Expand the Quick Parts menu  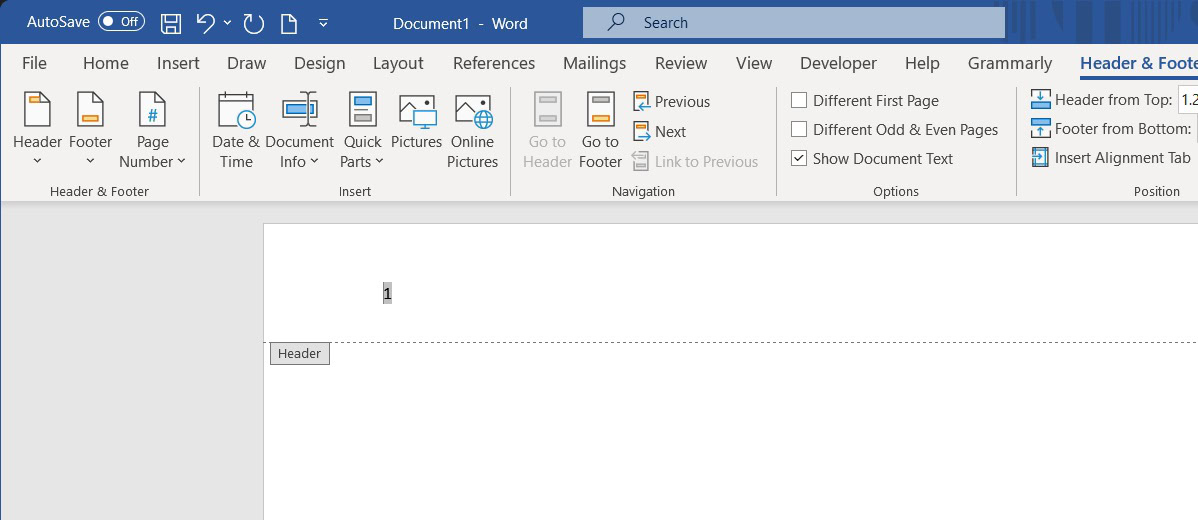[x=362, y=130]
